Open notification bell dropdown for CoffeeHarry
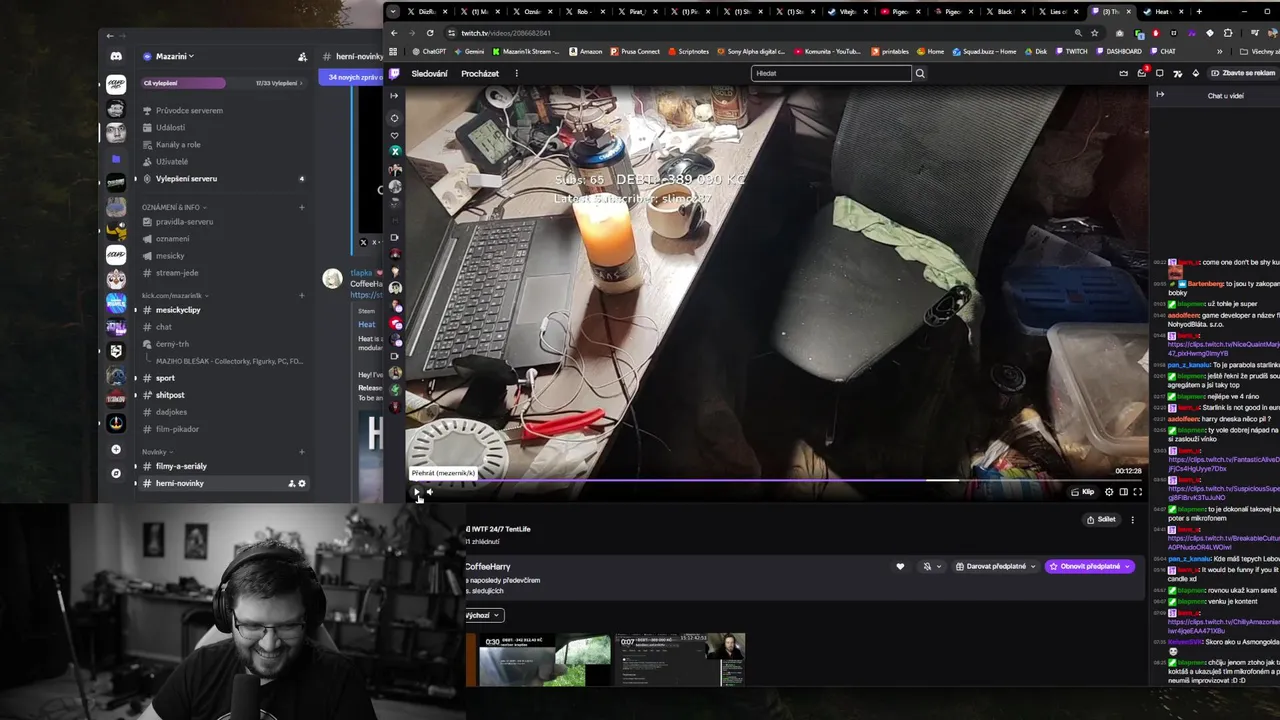 point(931,566)
